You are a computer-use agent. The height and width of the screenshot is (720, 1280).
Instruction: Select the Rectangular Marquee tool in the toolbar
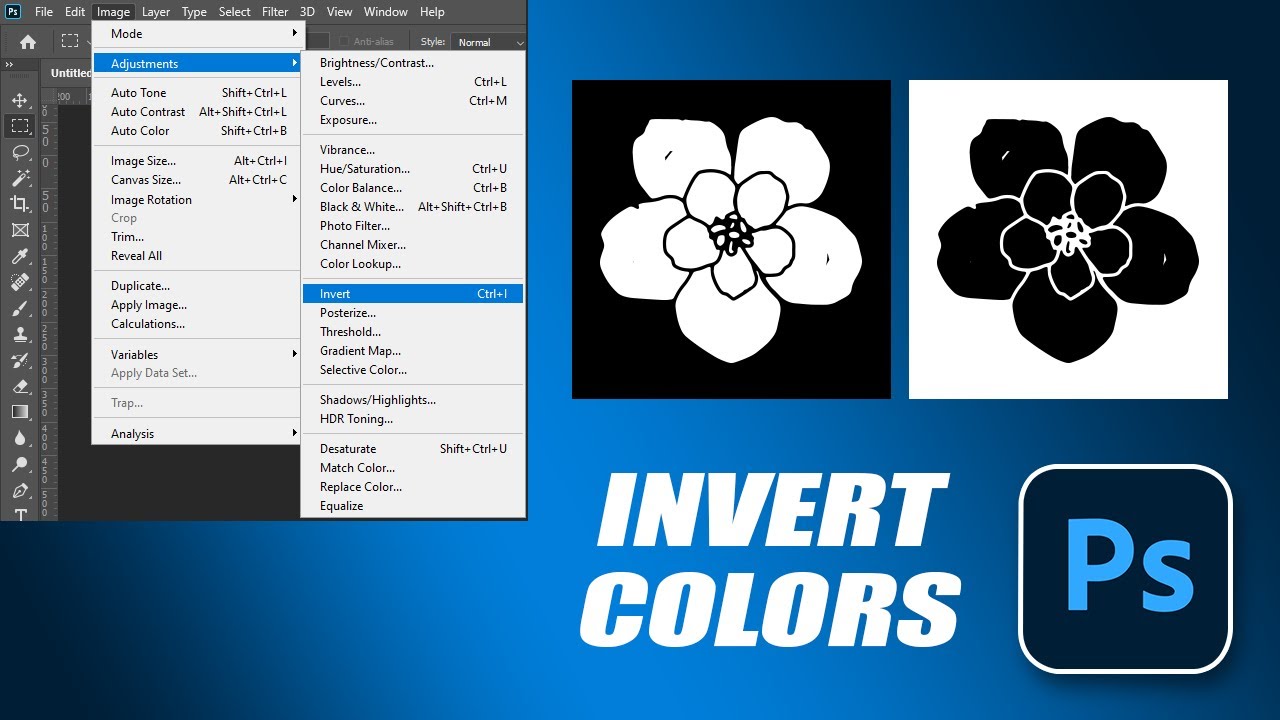point(19,126)
